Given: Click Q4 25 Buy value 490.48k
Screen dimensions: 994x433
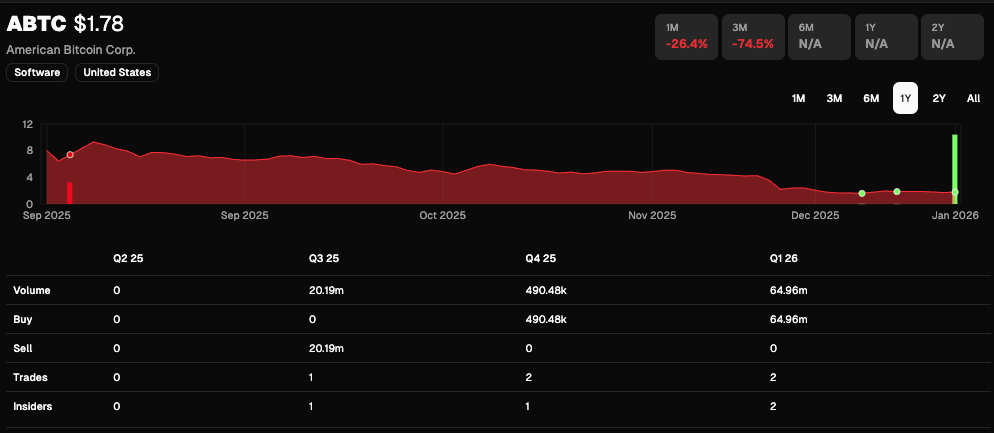Looking at the screenshot, I should coord(546,320).
